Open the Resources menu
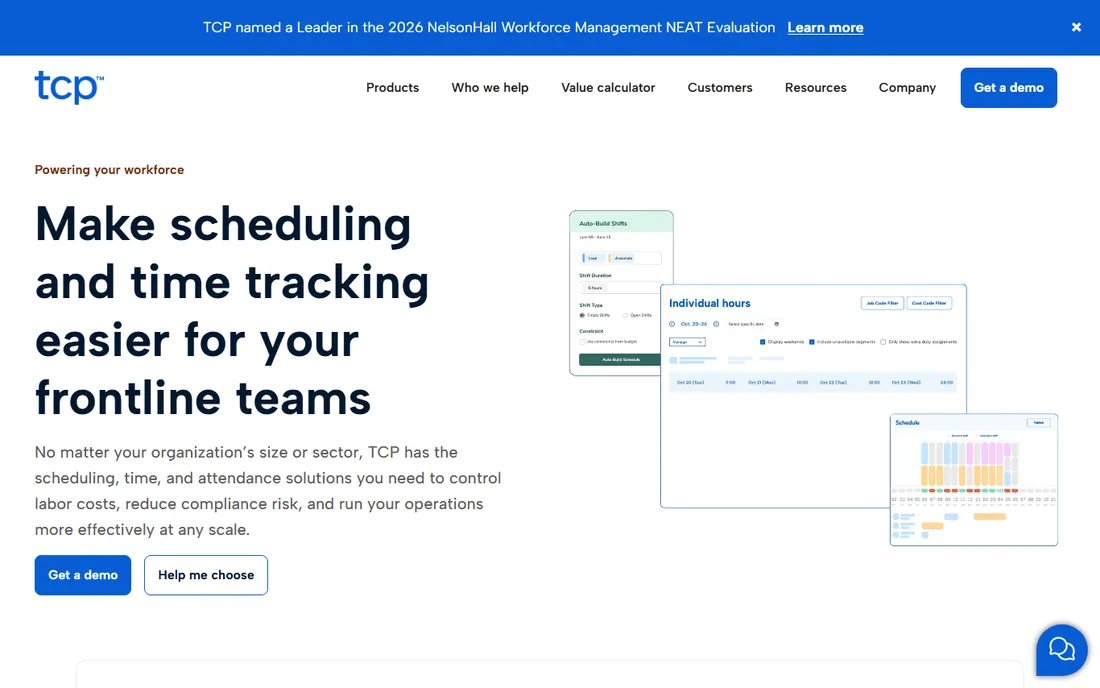The image size is (1100, 688). click(815, 88)
